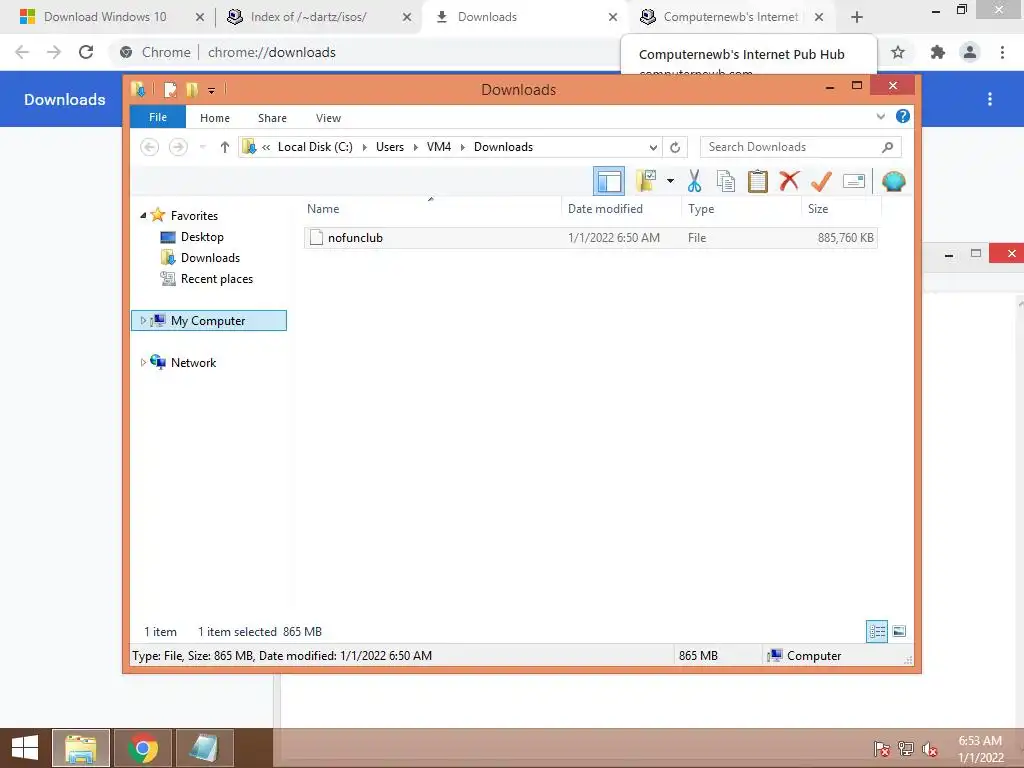
Task: Expand the chevron after Users in breadcrumb
Action: click(415, 147)
